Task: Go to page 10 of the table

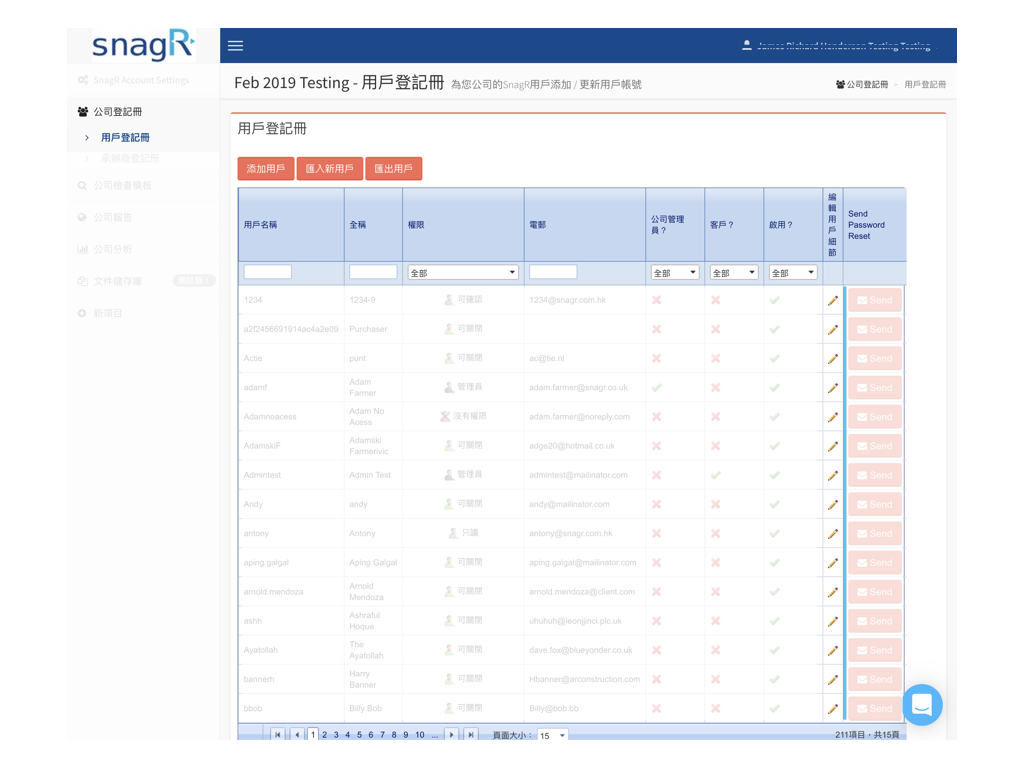Action: (x=420, y=735)
